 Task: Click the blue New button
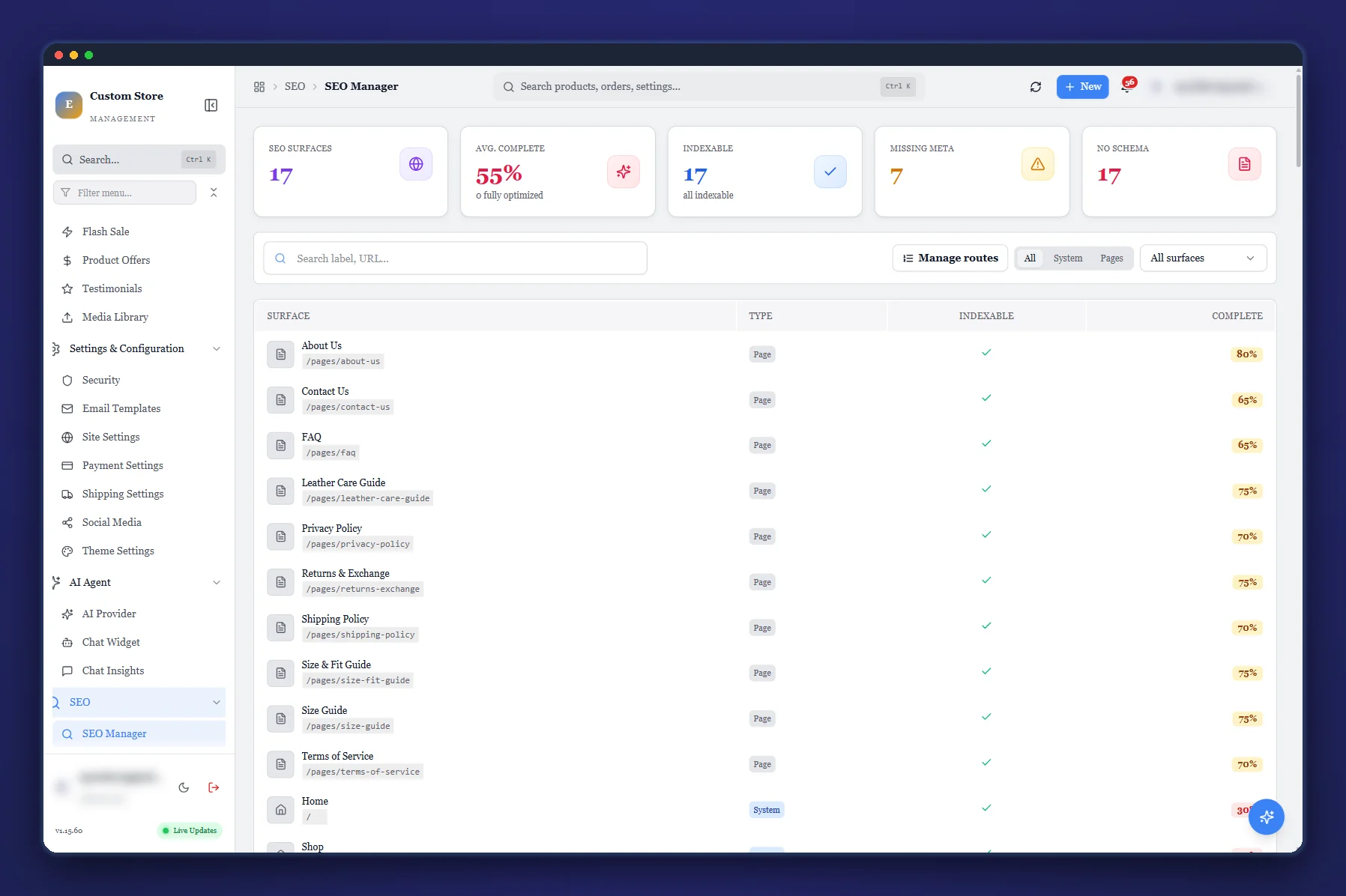pos(1082,87)
